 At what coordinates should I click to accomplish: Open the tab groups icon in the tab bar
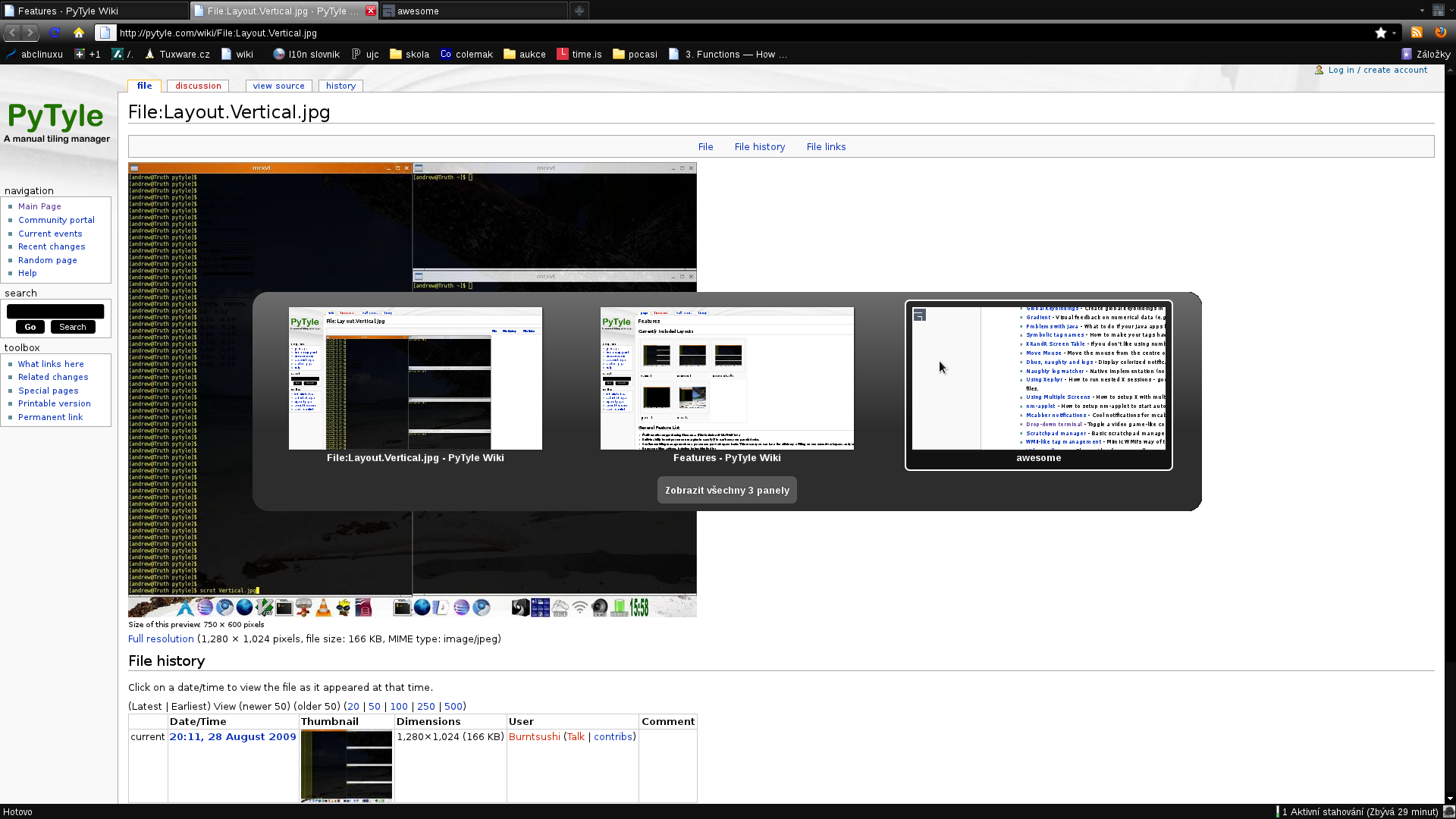1438,11
